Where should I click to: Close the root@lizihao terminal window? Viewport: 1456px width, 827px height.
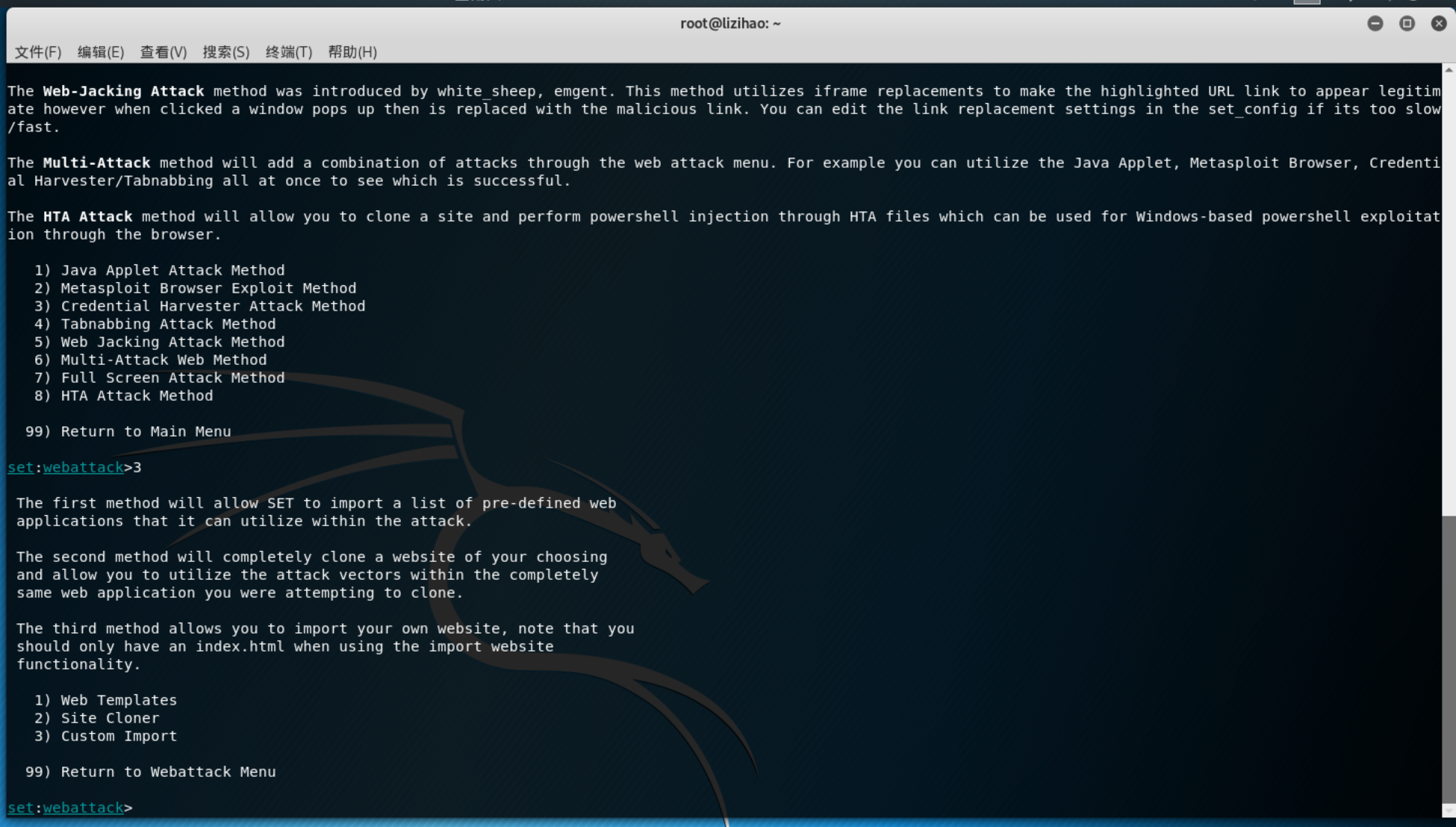(x=1439, y=23)
